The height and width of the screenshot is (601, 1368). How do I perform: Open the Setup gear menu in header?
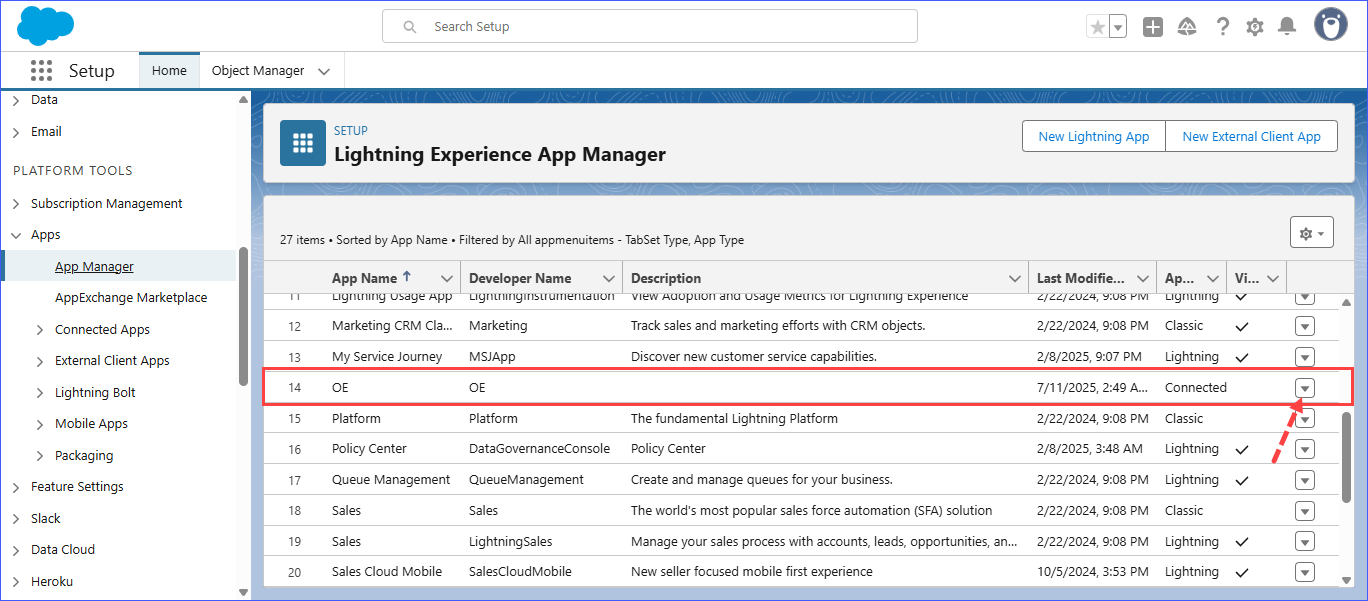pos(1255,27)
